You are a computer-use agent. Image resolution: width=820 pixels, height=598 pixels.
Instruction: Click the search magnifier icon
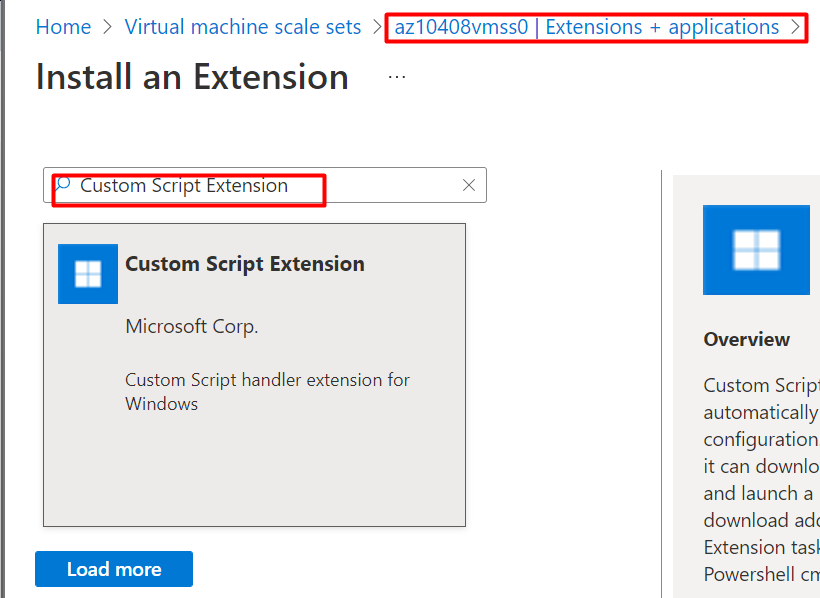click(63, 184)
